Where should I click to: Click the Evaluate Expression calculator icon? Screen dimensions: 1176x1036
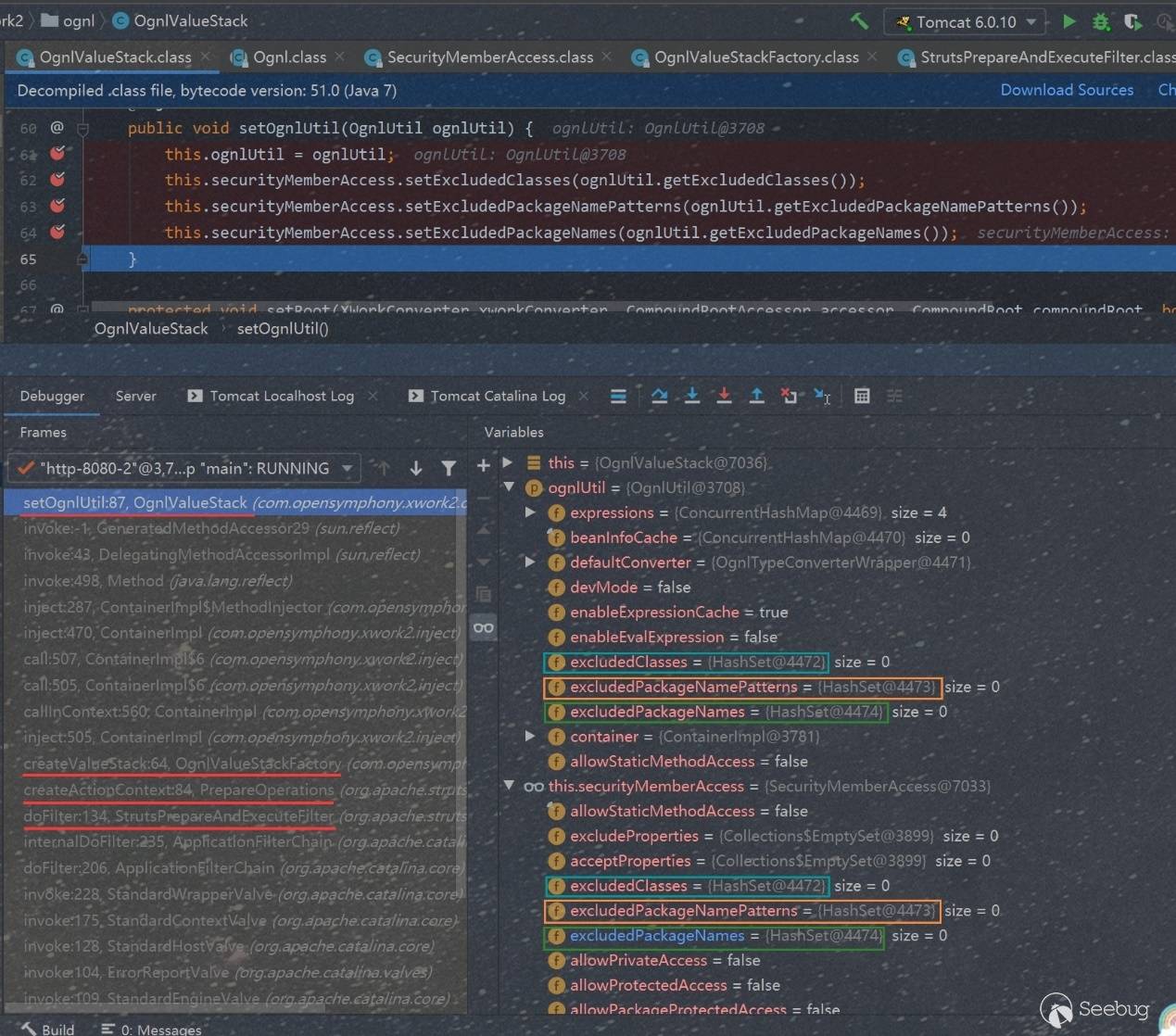[x=862, y=396]
